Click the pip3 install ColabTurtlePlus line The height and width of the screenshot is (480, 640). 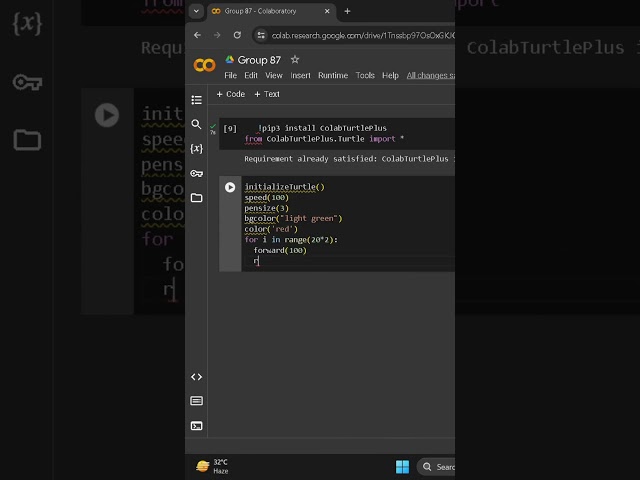322,128
